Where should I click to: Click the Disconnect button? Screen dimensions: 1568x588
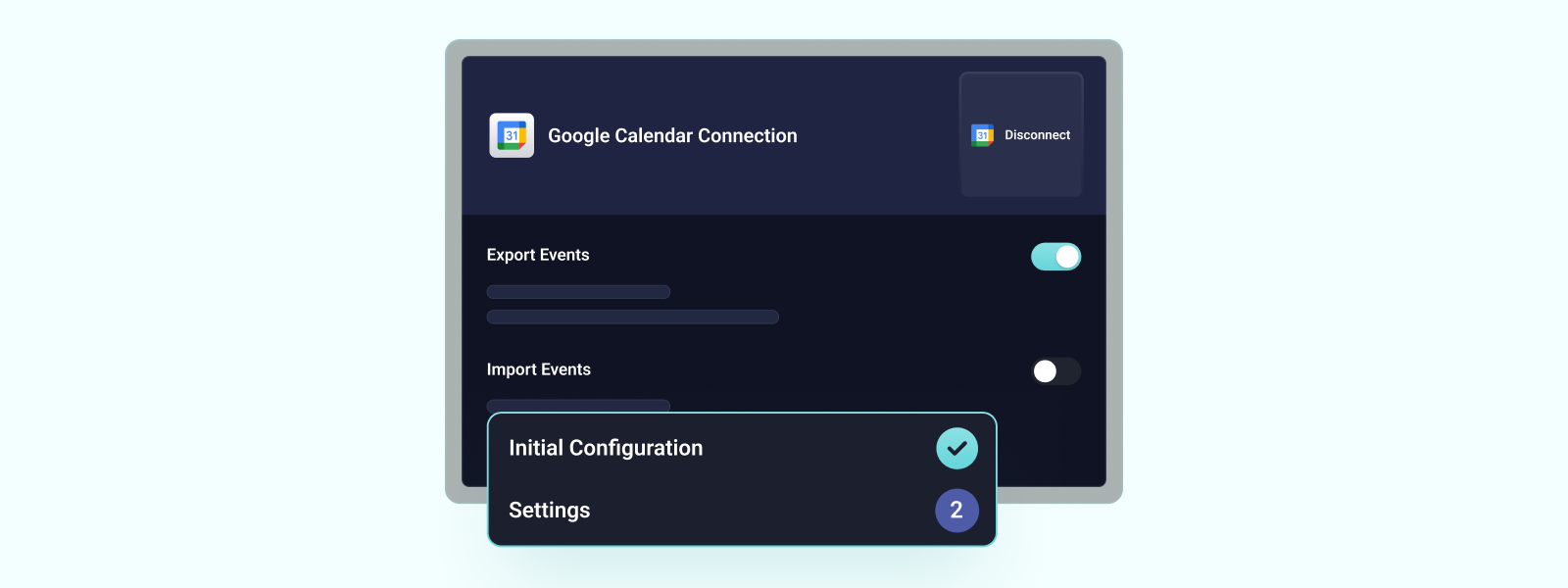click(x=1021, y=134)
